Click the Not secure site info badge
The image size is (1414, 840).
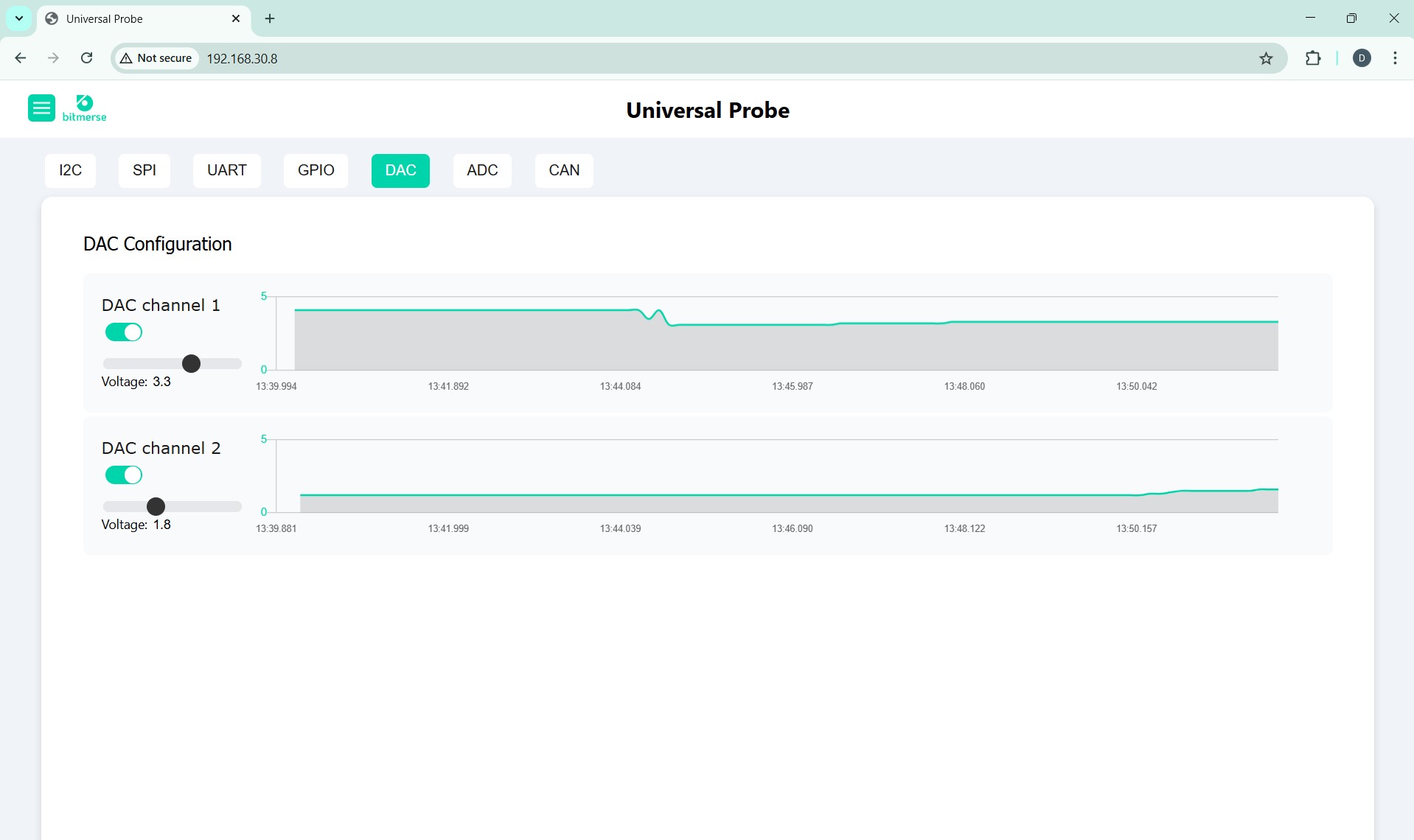tap(156, 58)
